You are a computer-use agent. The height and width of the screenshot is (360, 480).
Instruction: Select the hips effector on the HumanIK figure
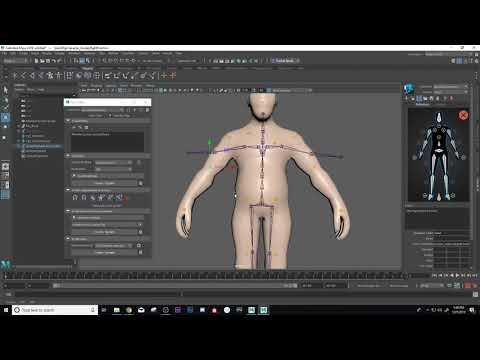439,151
